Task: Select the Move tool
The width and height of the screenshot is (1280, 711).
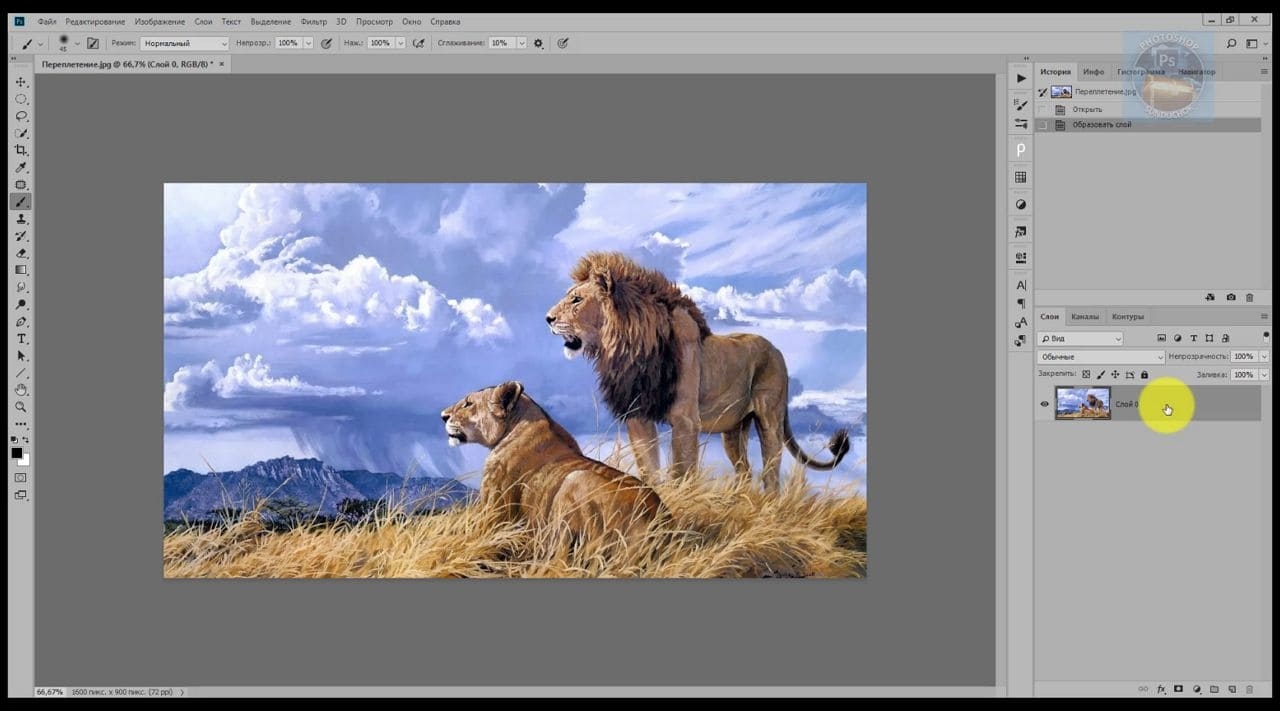Action: tap(21, 82)
